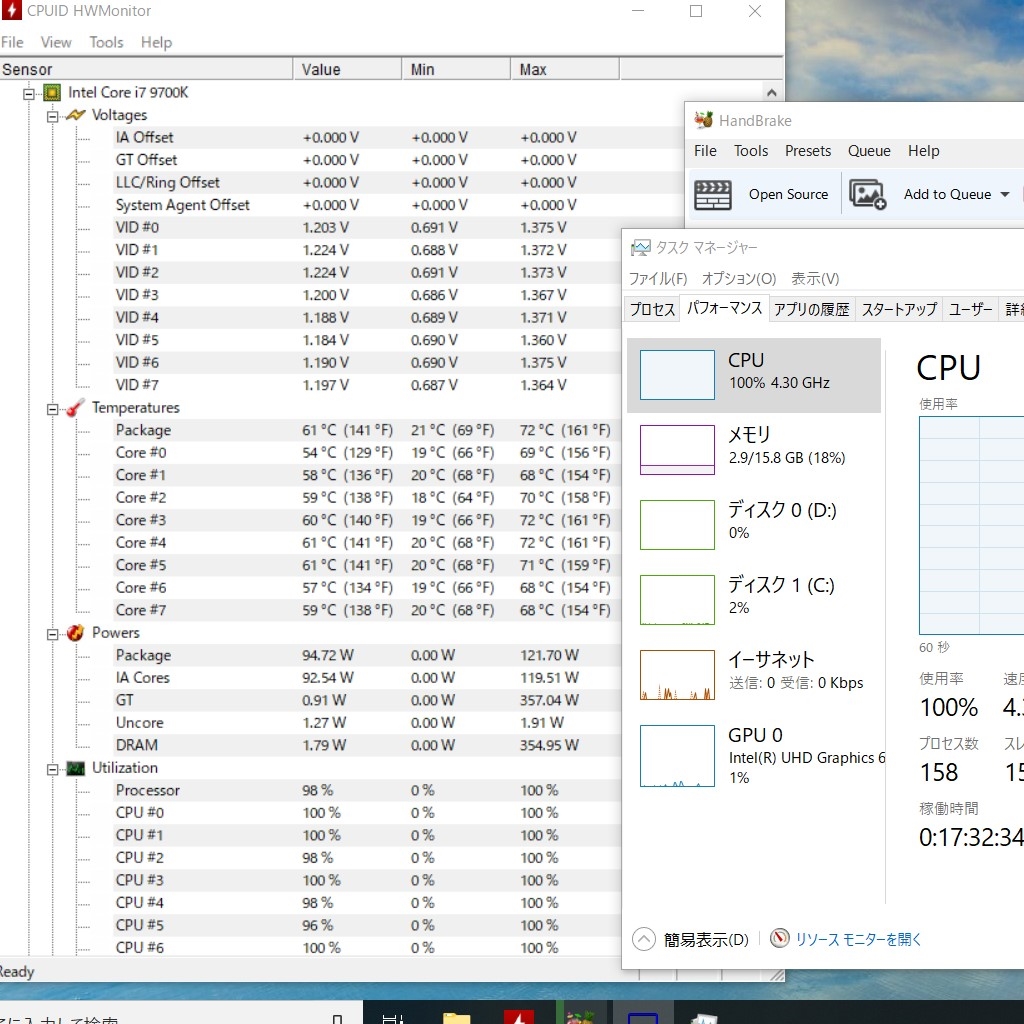Click the HandBrake pineapple title icon
The image size is (1024, 1024).
tap(703, 120)
